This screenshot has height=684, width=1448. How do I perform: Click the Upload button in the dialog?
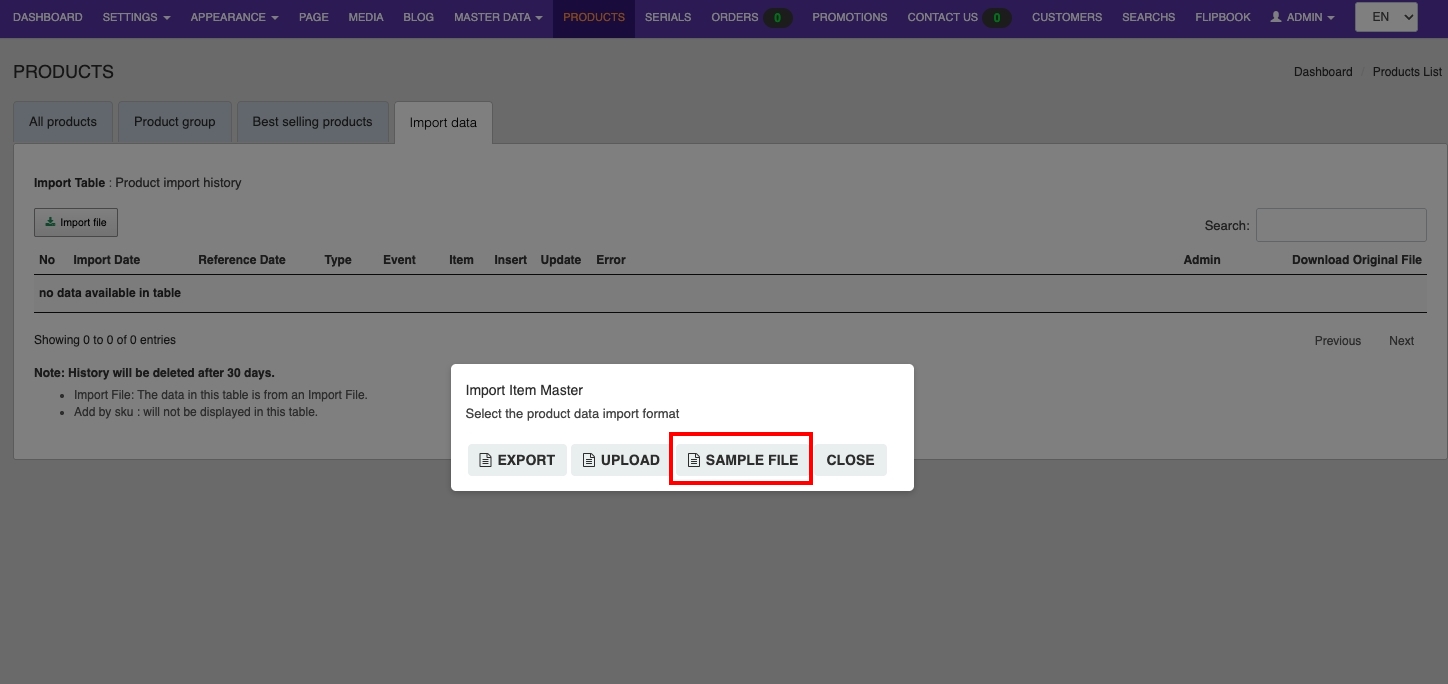(x=621, y=460)
